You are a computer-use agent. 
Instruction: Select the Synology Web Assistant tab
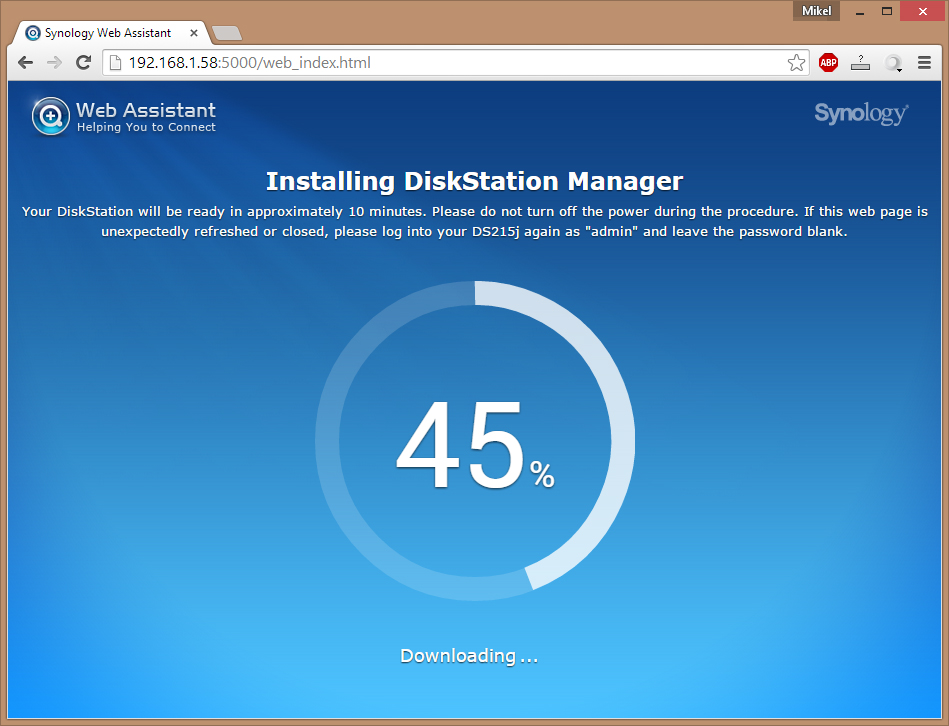(109, 33)
